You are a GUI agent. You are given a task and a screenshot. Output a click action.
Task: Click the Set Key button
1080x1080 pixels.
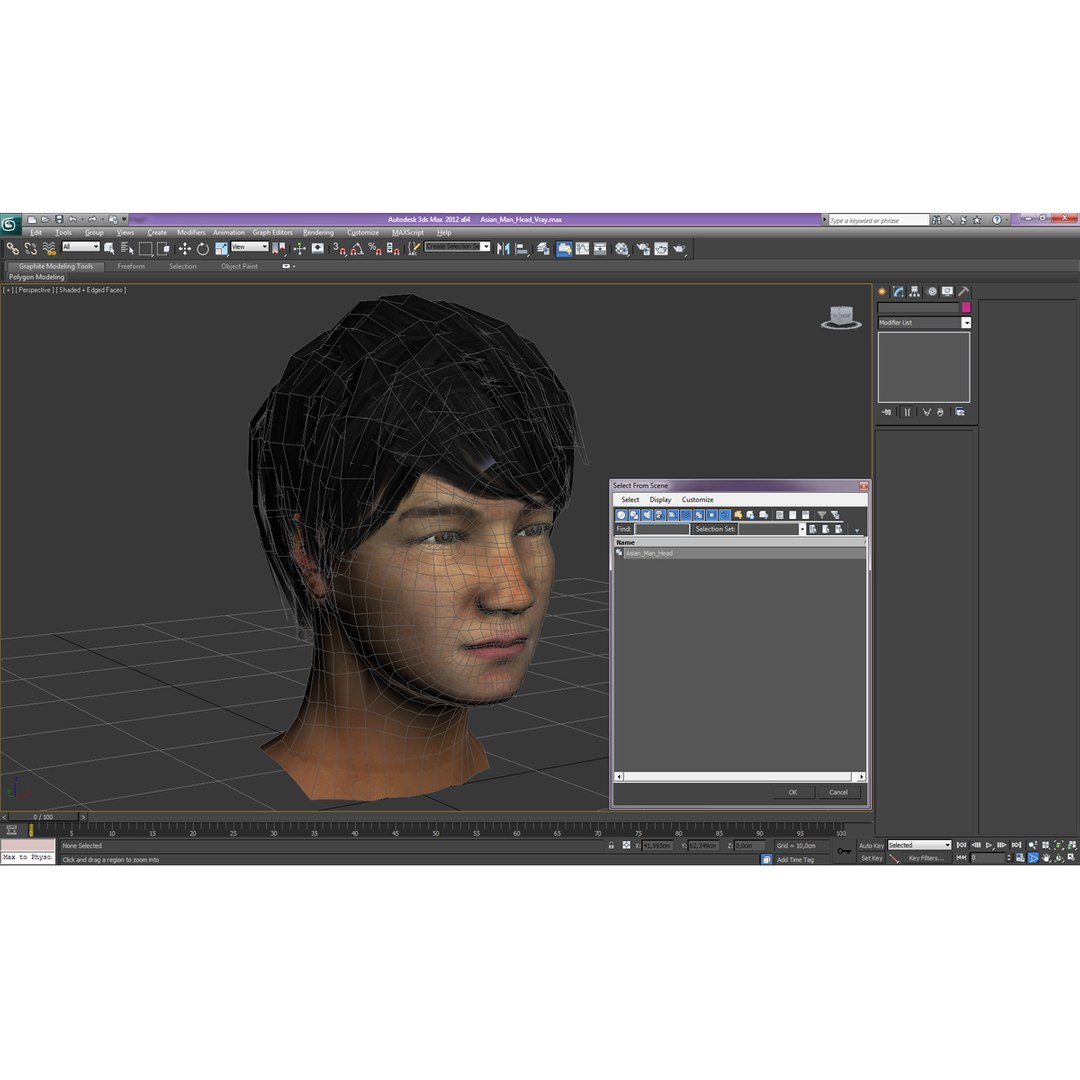[x=871, y=858]
